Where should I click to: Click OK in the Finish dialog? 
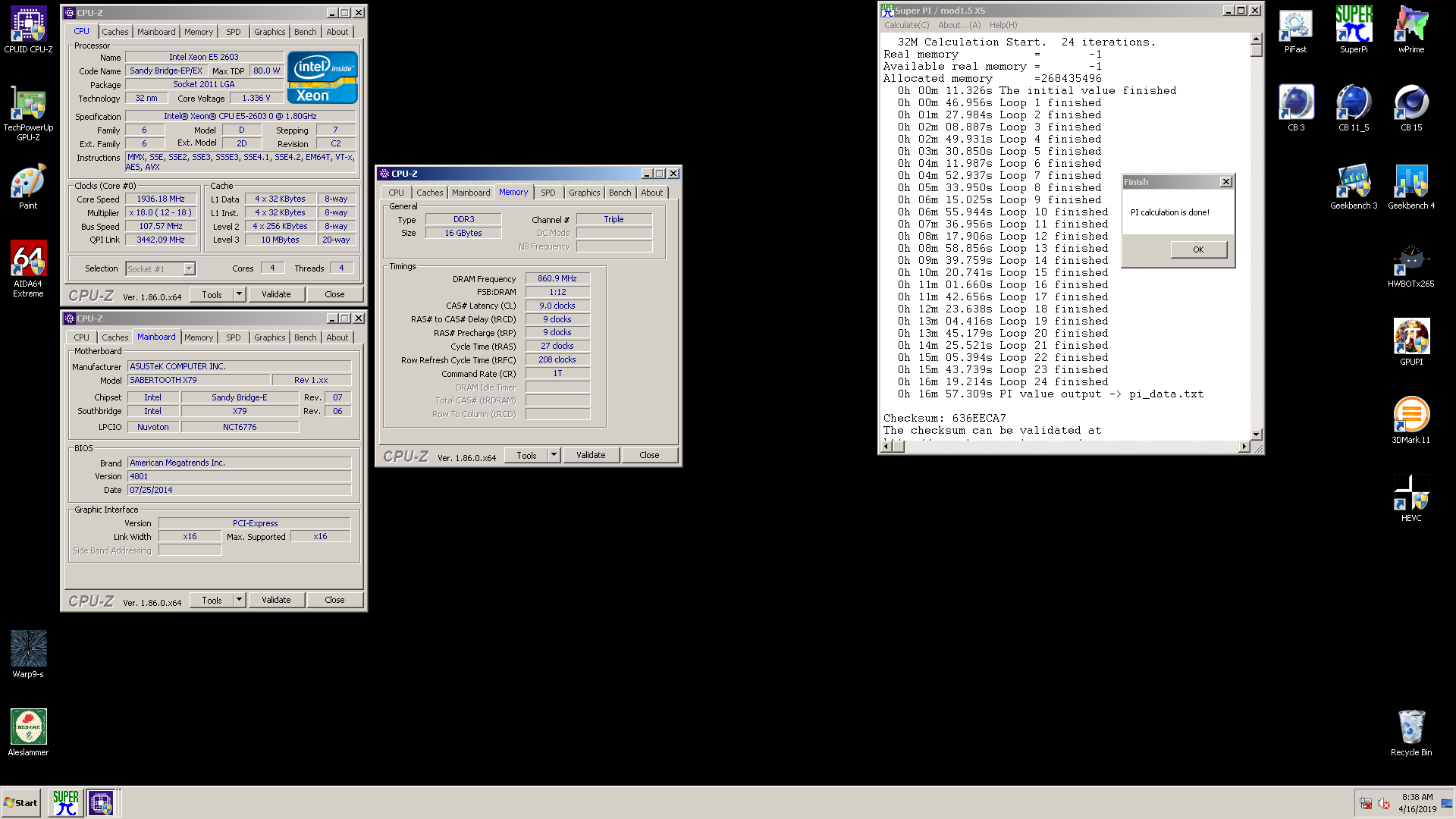(x=1198, y=249)
